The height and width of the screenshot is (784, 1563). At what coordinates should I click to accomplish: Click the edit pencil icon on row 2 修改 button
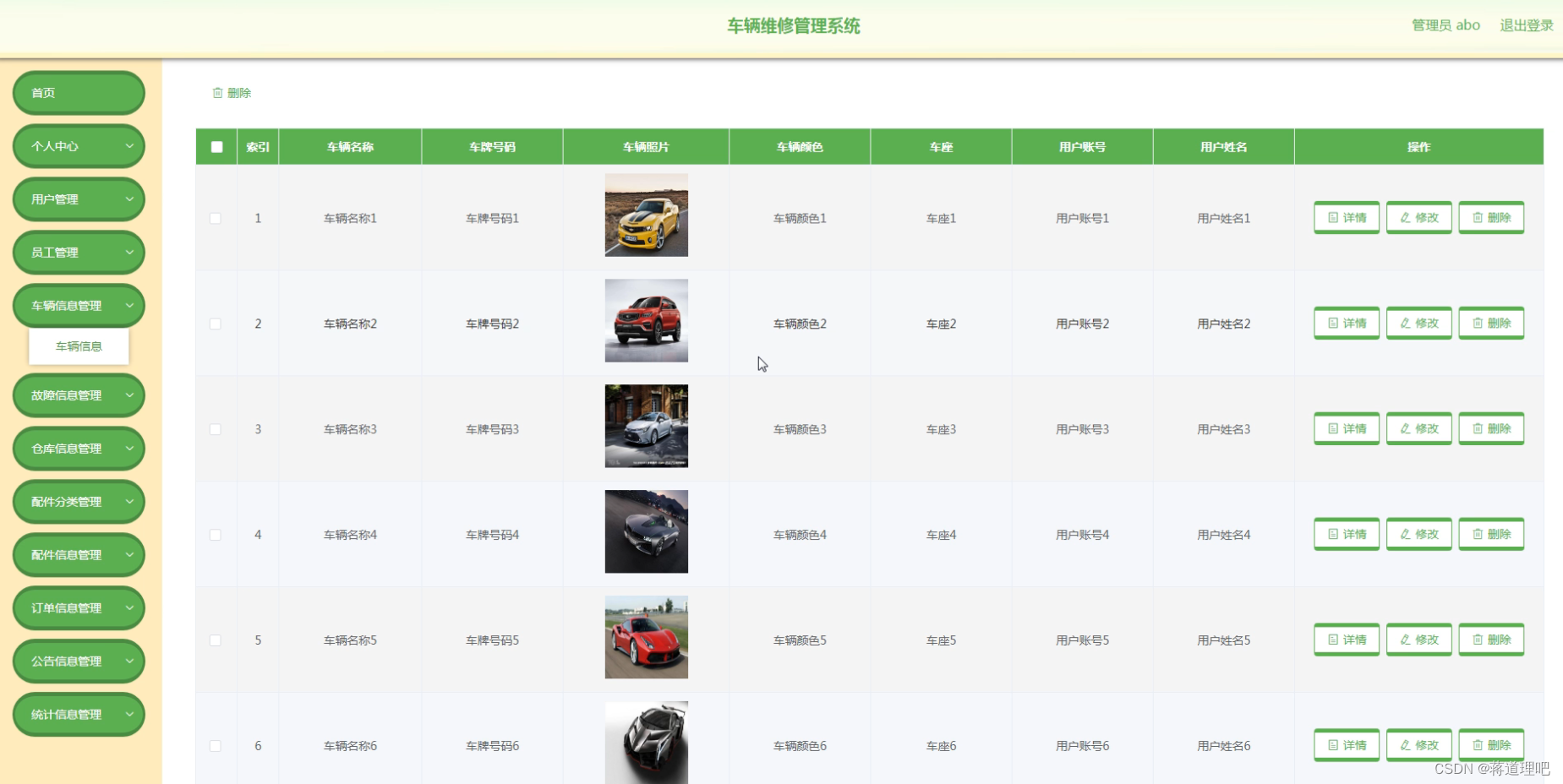point(1407,323)
